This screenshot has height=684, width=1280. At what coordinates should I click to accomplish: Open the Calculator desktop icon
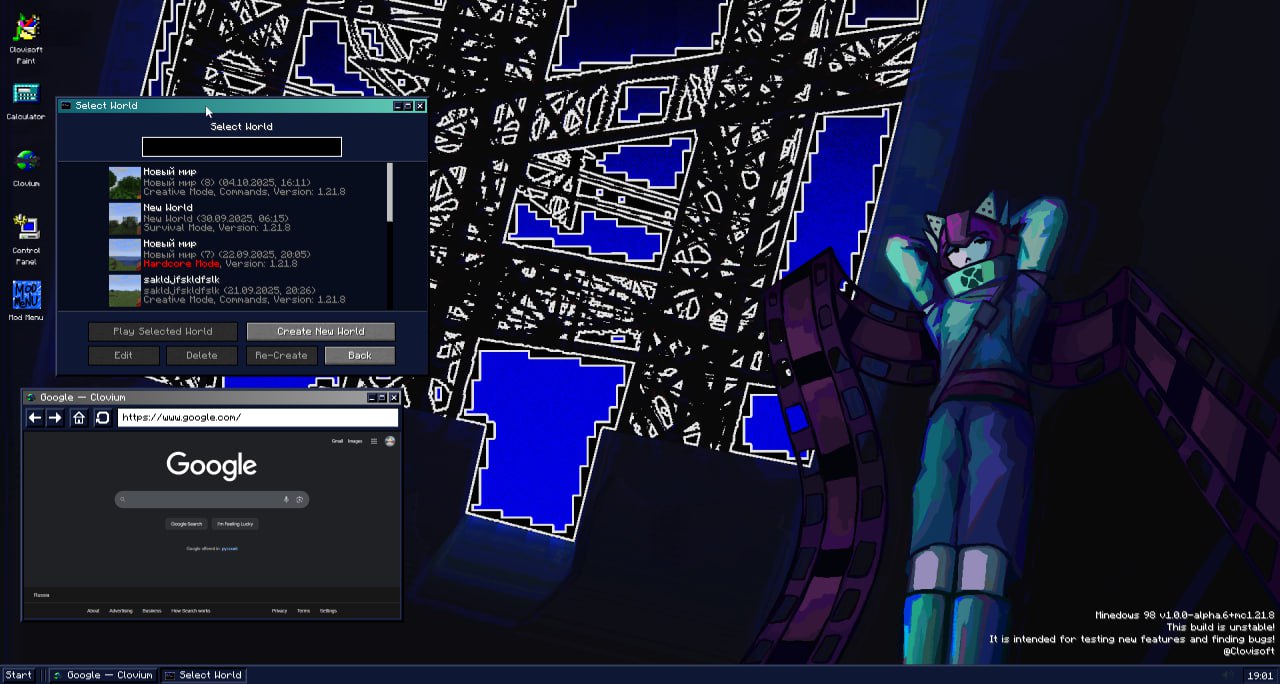click(26, 102)
